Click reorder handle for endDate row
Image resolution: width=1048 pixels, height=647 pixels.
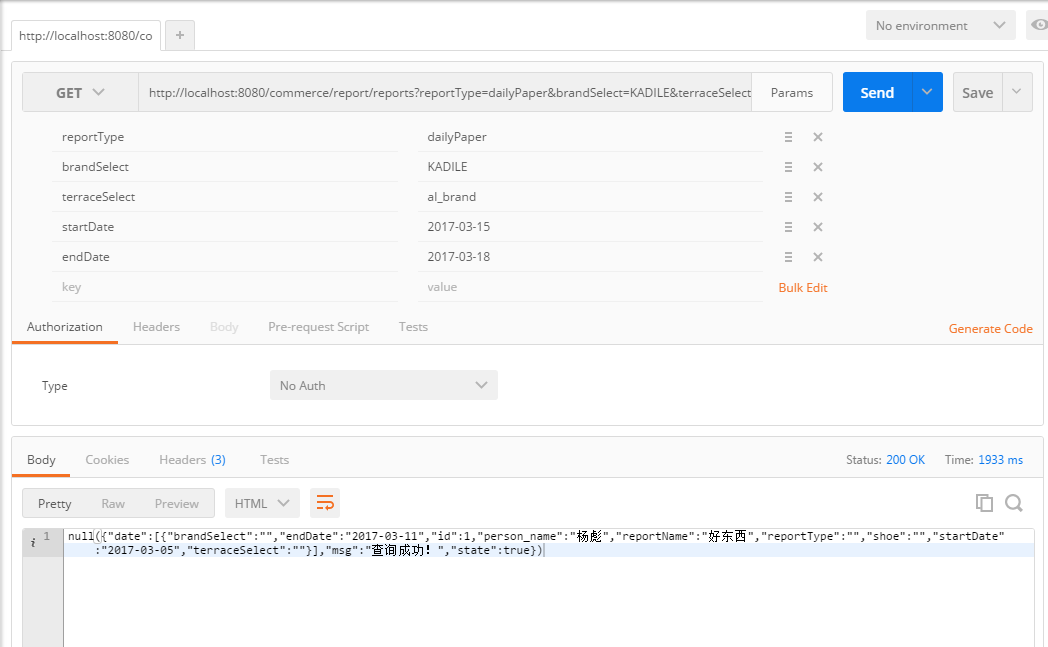[789, 257]
